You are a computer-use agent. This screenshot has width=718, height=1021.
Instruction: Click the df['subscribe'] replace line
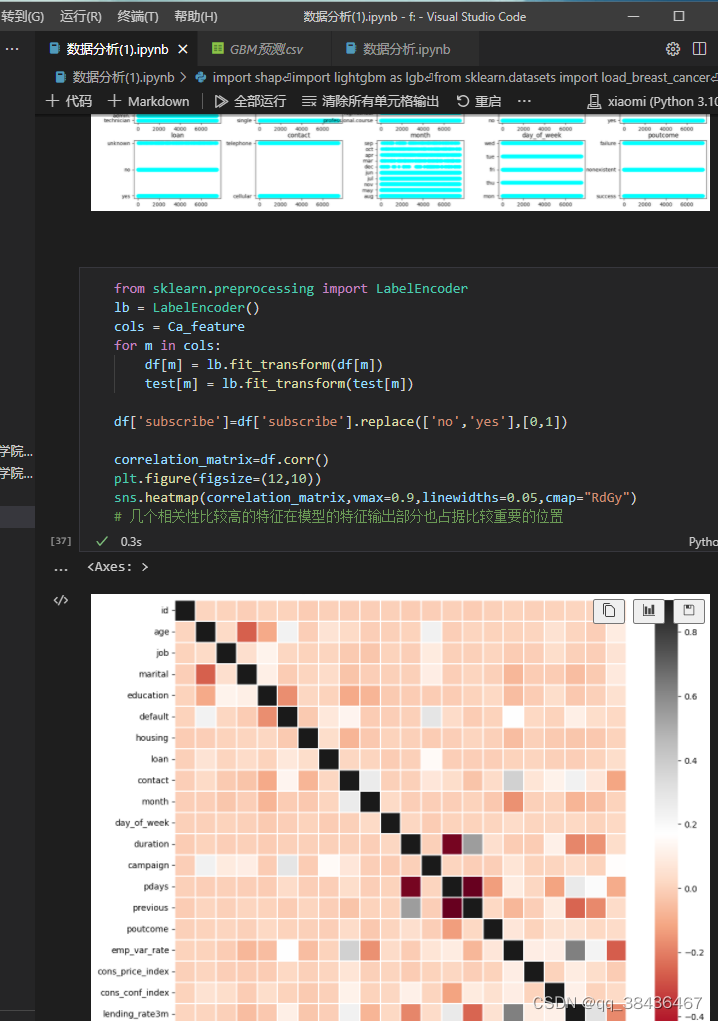tap(340, 422)
